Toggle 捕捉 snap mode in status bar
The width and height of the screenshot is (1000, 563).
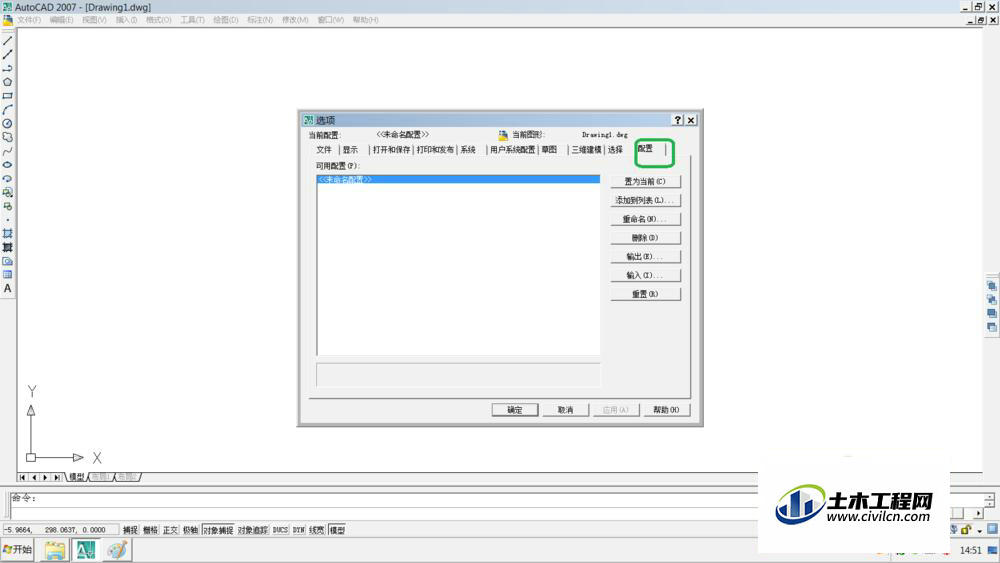[x=130, y=530]
